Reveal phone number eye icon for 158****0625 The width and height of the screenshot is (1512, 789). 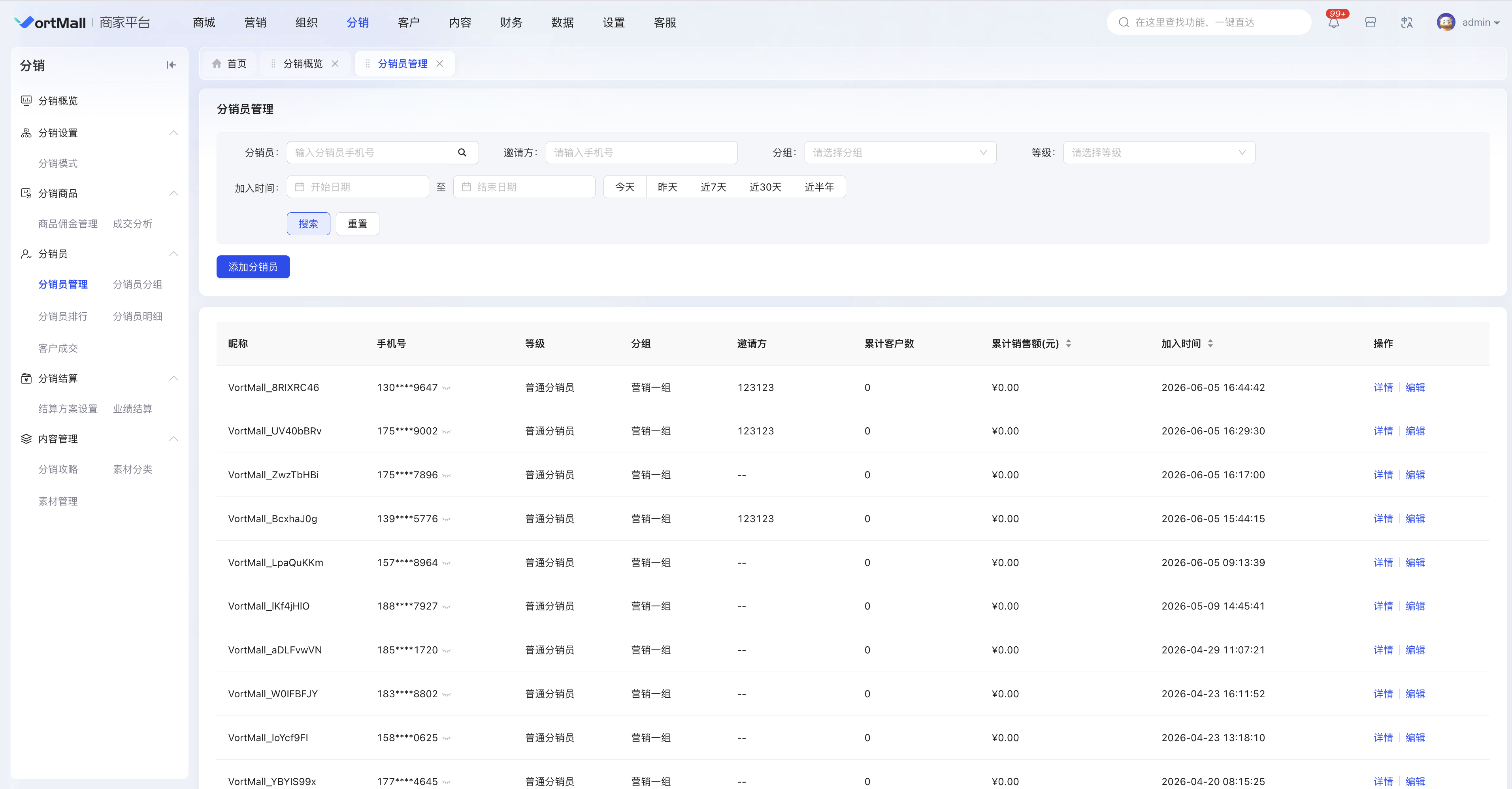coord(447,738)
